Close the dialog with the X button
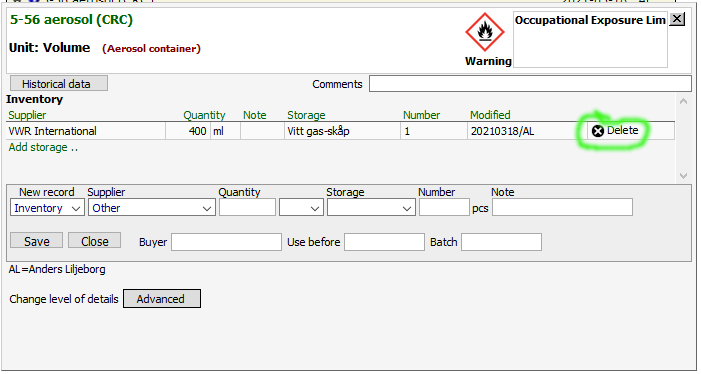 (x=677, y=19)
